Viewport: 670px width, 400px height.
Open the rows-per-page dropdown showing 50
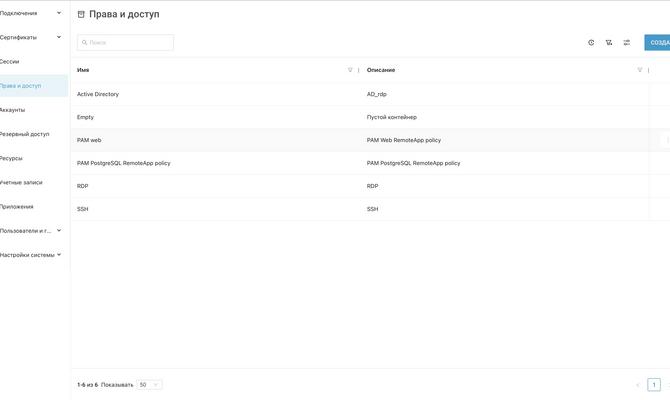[x=149, y=385]
